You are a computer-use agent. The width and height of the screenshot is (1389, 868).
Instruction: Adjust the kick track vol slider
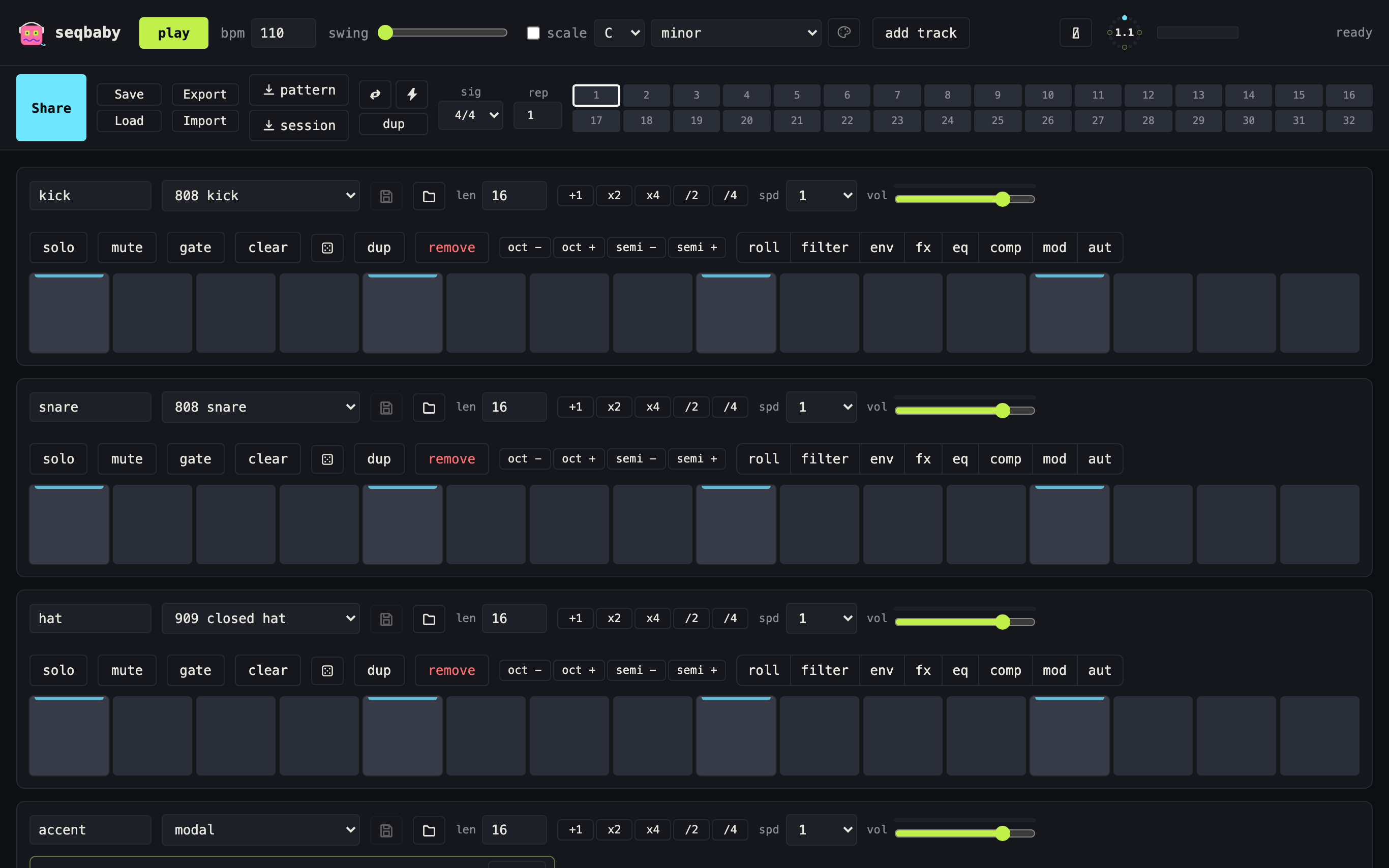click(x=964, y=199)
